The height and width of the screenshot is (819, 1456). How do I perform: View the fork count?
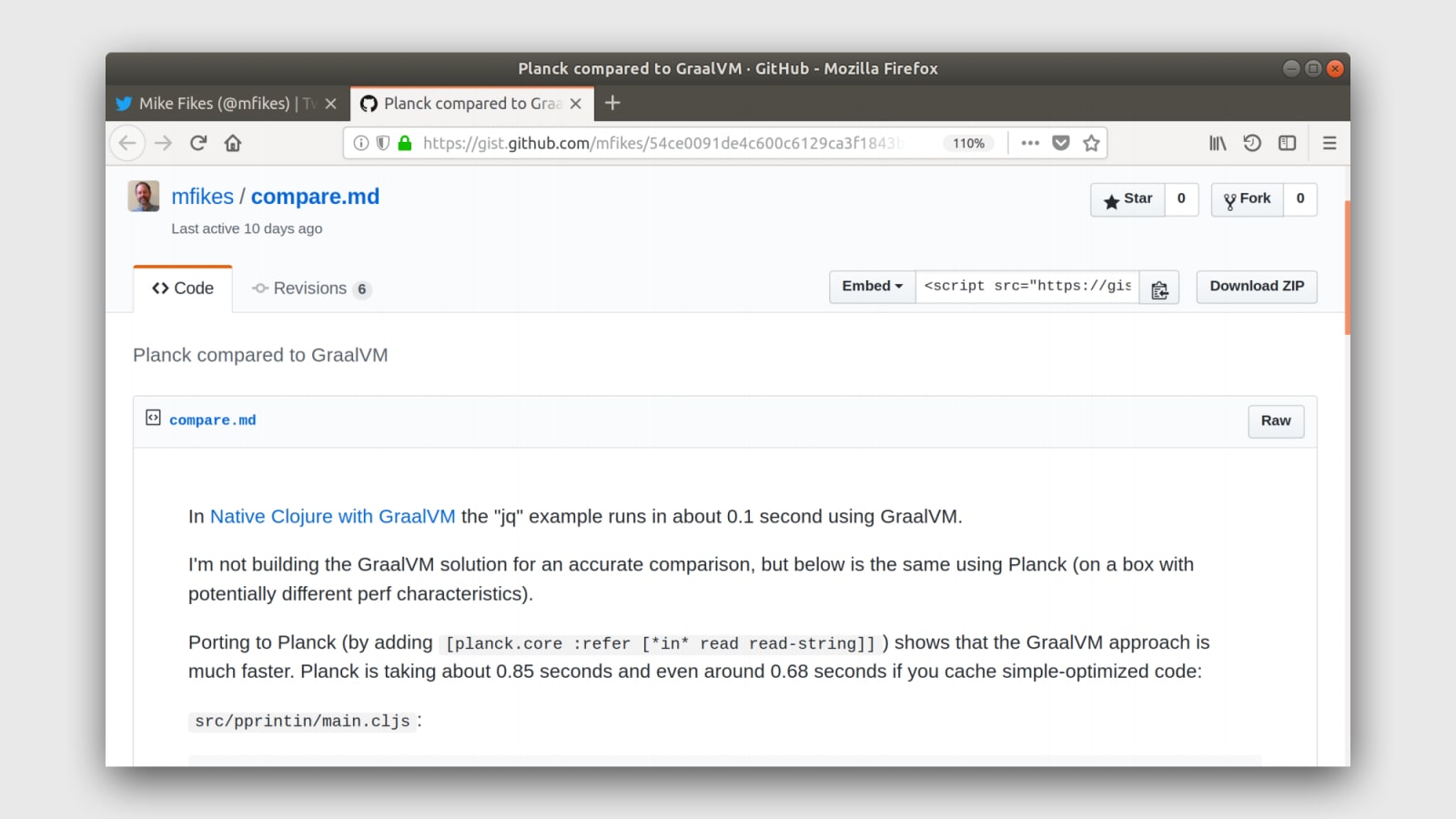1300,199
